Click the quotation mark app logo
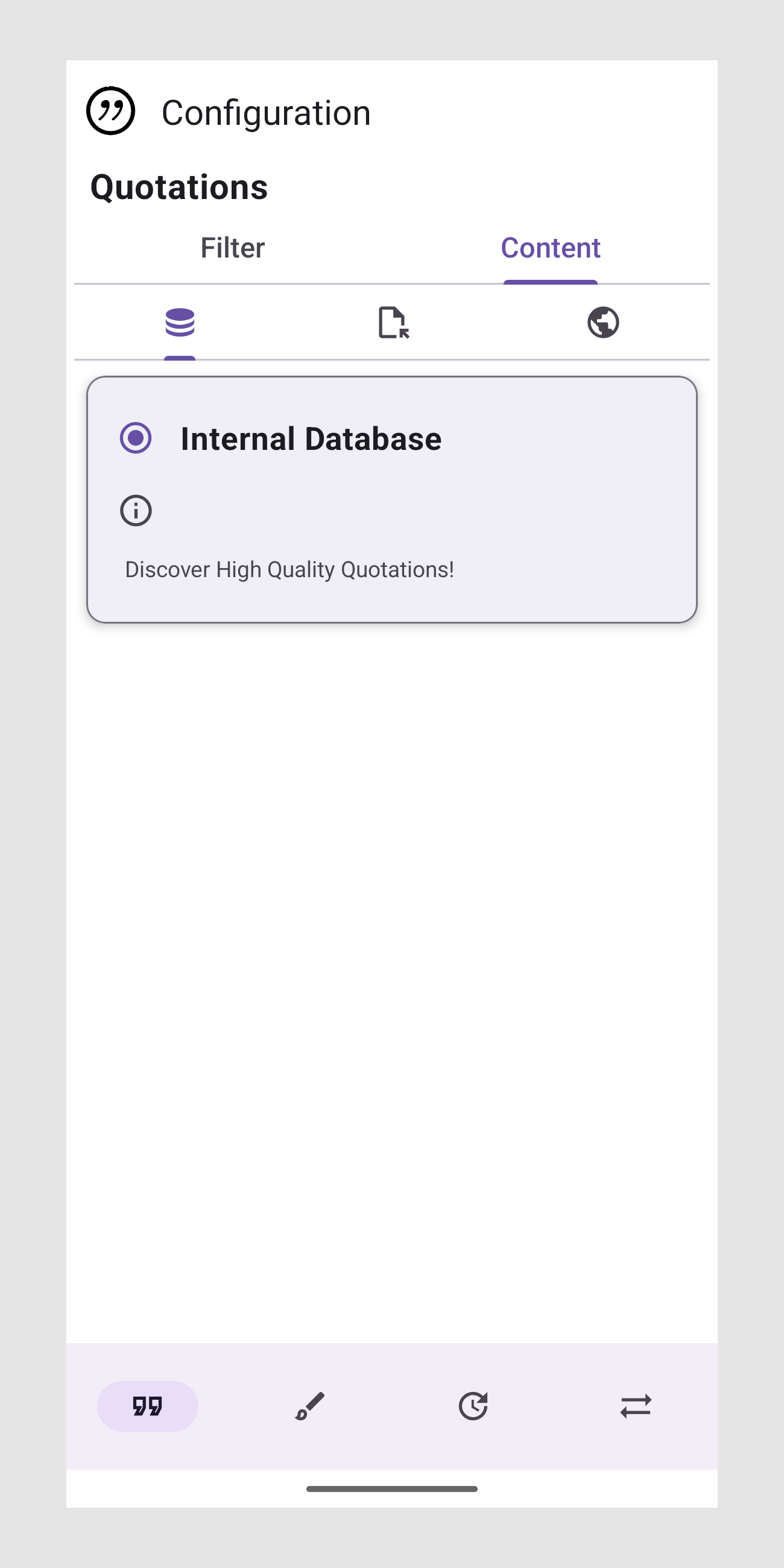Screen dimensions: 784x1568 click(110, 111)
